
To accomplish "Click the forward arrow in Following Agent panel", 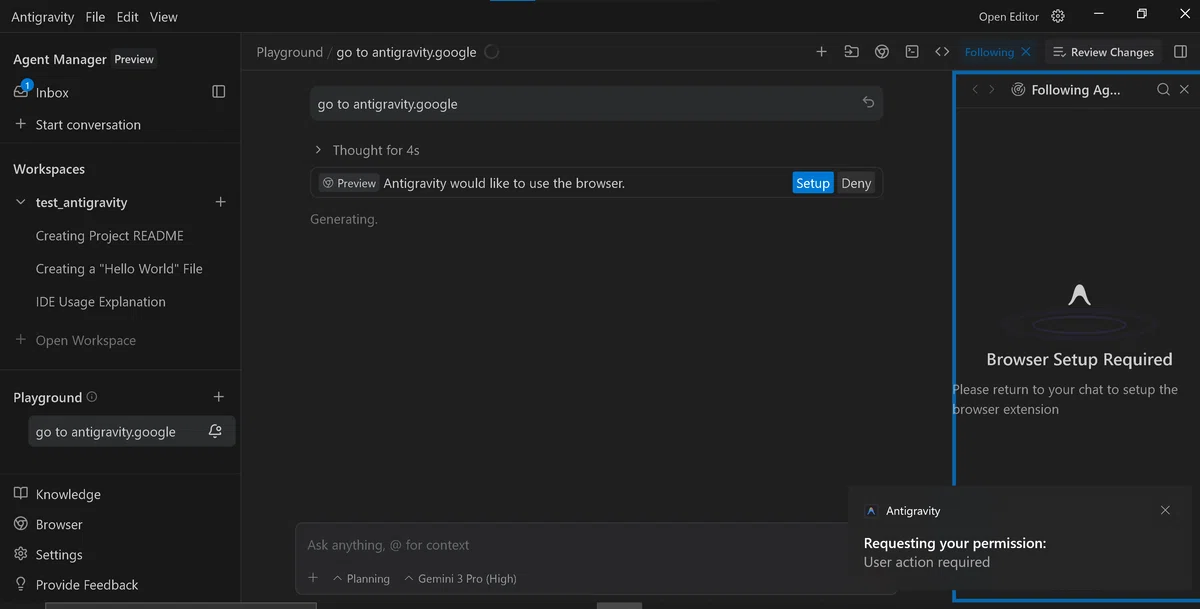I will [x=992, y=89].
